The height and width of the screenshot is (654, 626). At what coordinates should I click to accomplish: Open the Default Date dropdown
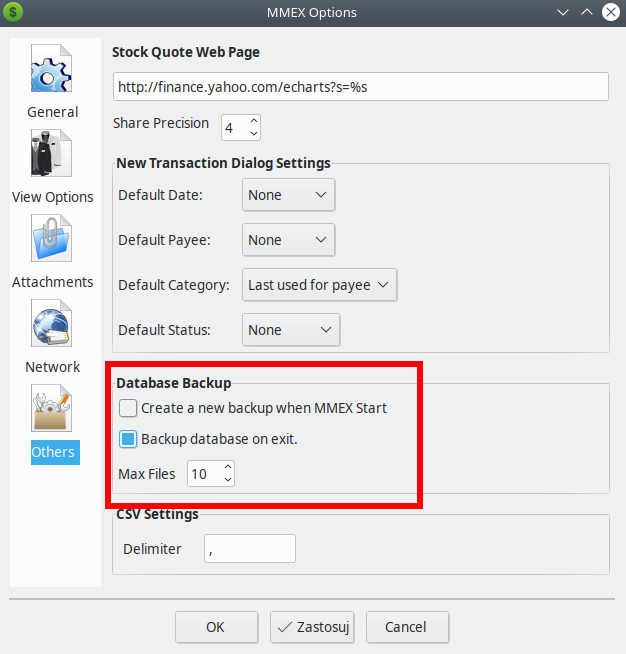click(289, 195)
